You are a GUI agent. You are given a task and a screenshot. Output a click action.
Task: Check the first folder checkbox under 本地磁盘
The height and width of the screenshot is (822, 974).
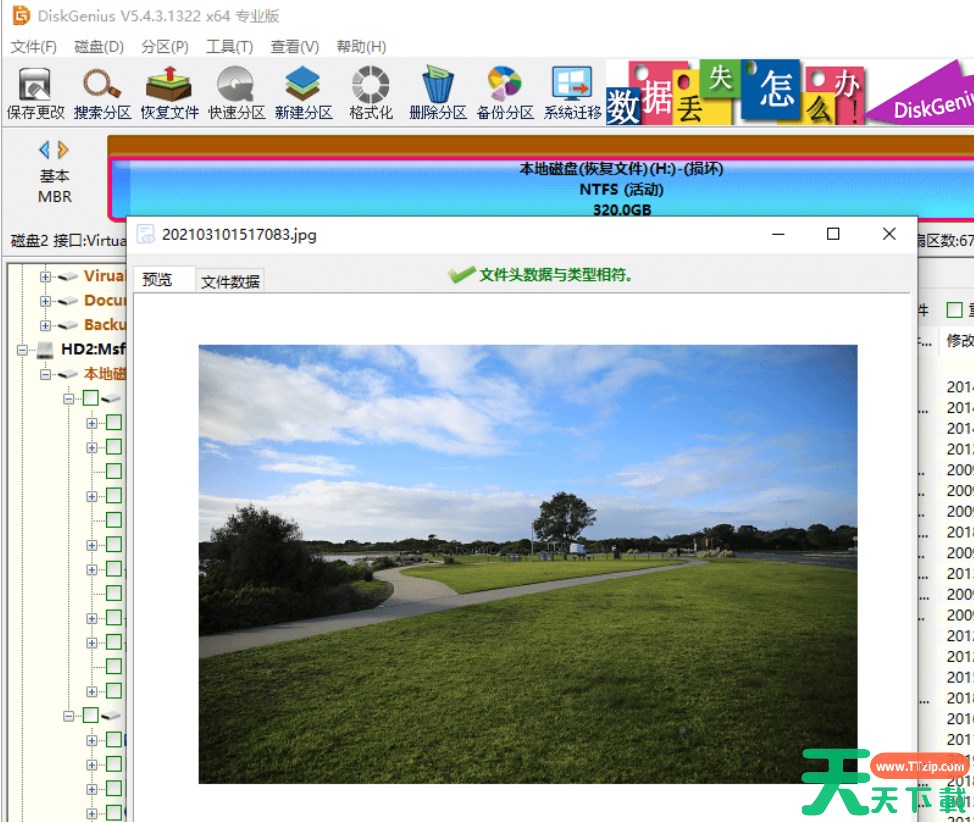[91, 398]
